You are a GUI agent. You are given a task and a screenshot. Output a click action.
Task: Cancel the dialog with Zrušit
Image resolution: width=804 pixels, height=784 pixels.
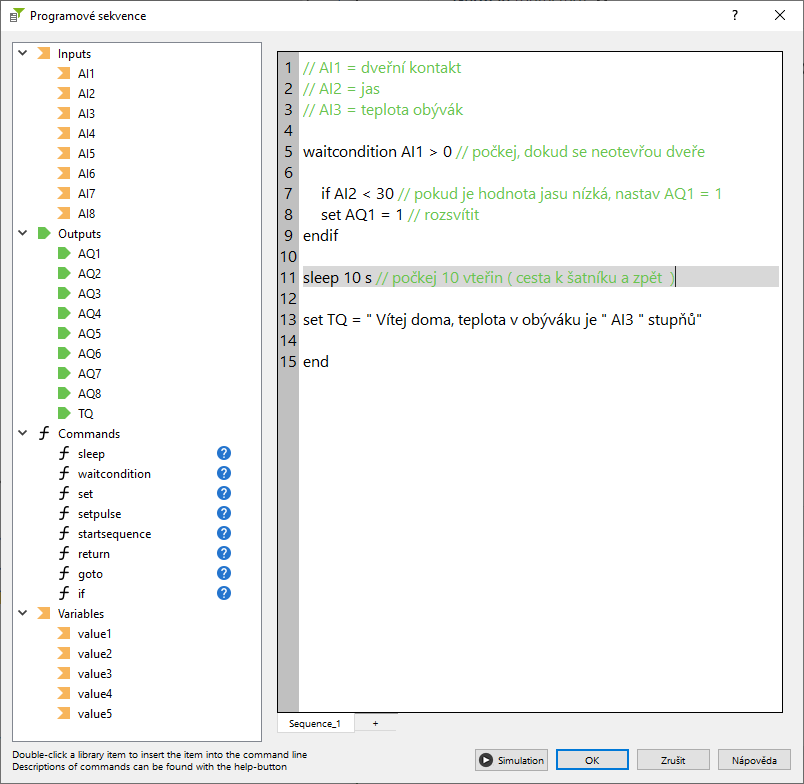pyautogui.click(x=673, y=760)
